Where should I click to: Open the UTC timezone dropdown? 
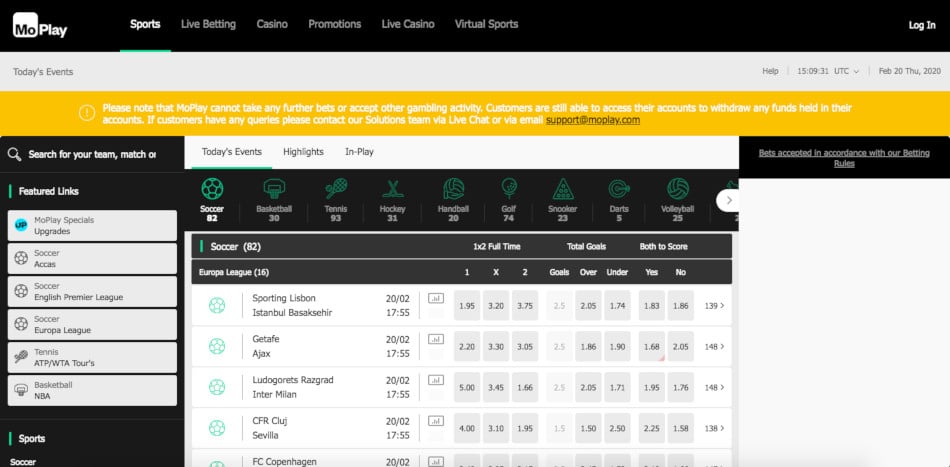click(x=846, y=72)
